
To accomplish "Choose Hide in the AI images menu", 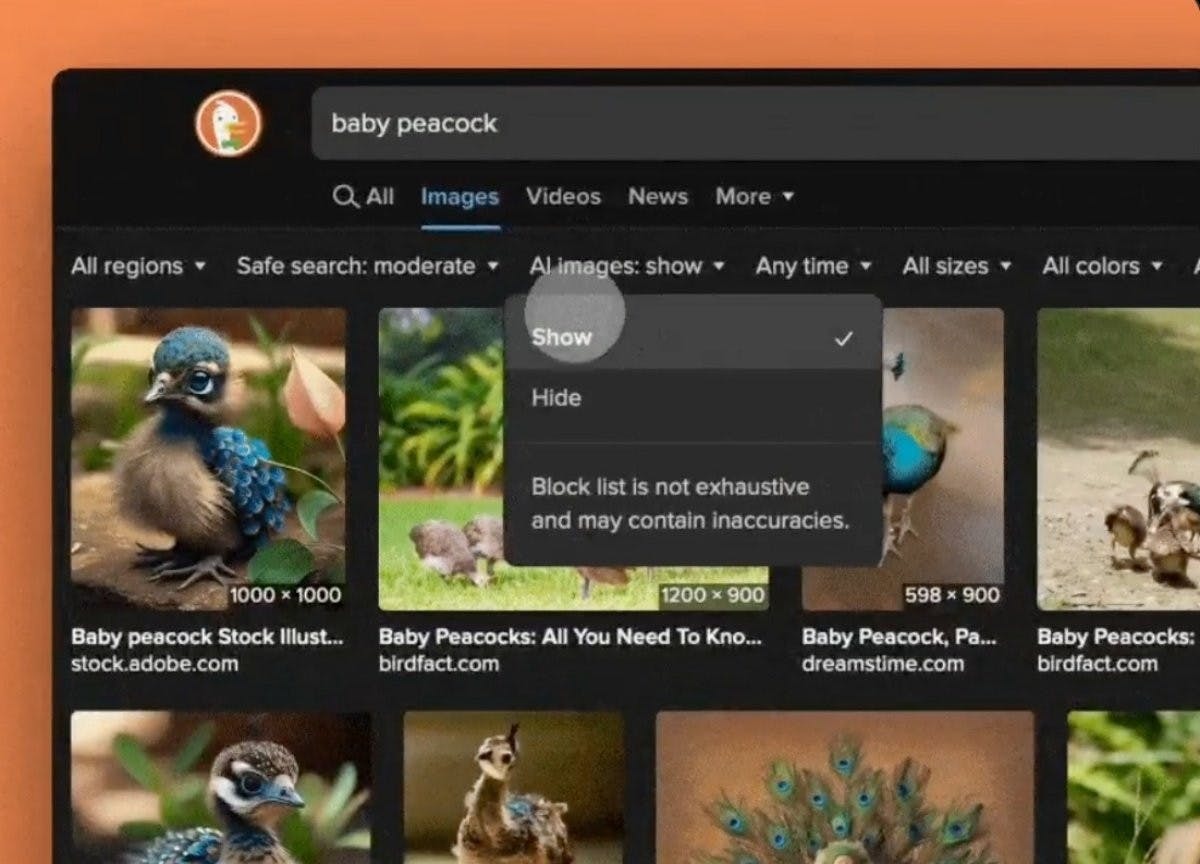I will [x=693, y=398].
